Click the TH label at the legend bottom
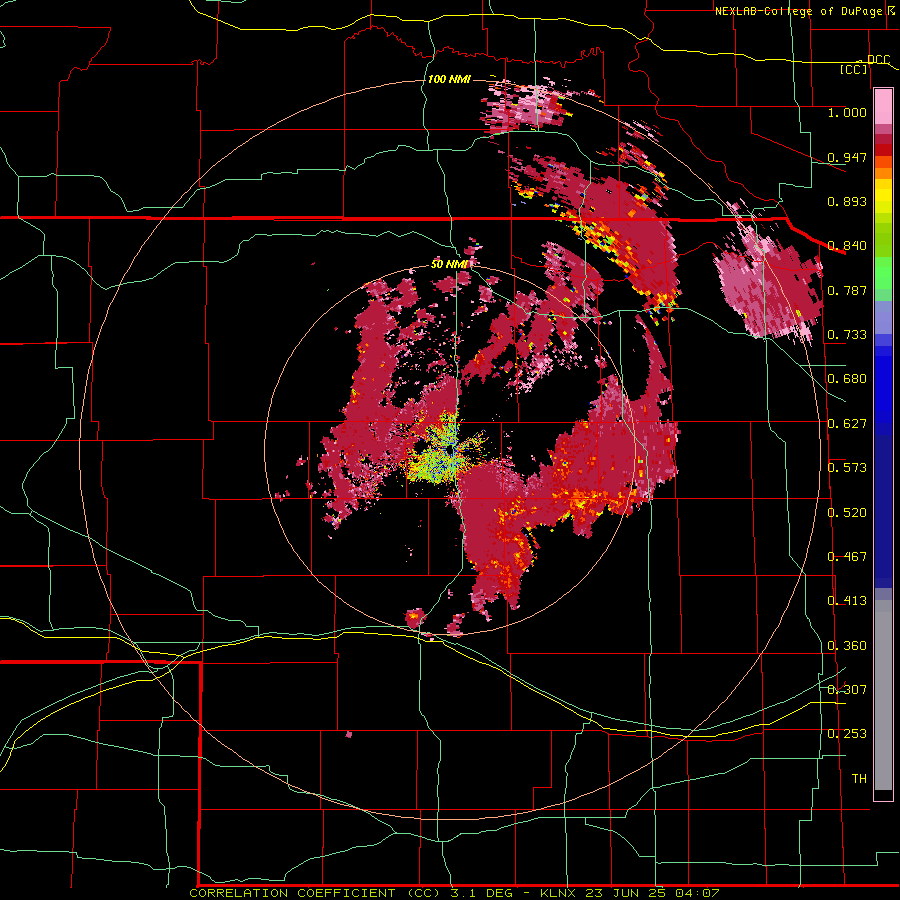Screen dimensions: 900x900 tap(859, 779)
